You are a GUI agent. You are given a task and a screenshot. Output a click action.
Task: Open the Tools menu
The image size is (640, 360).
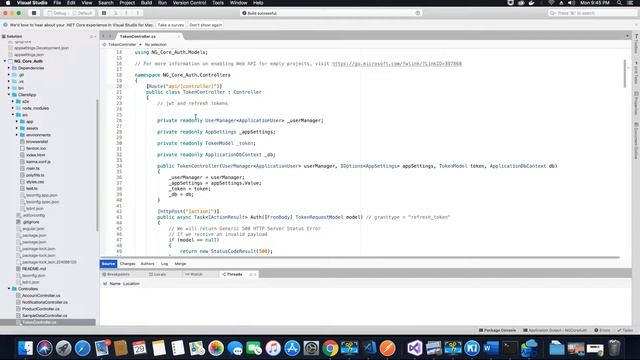tap(218, 3)
